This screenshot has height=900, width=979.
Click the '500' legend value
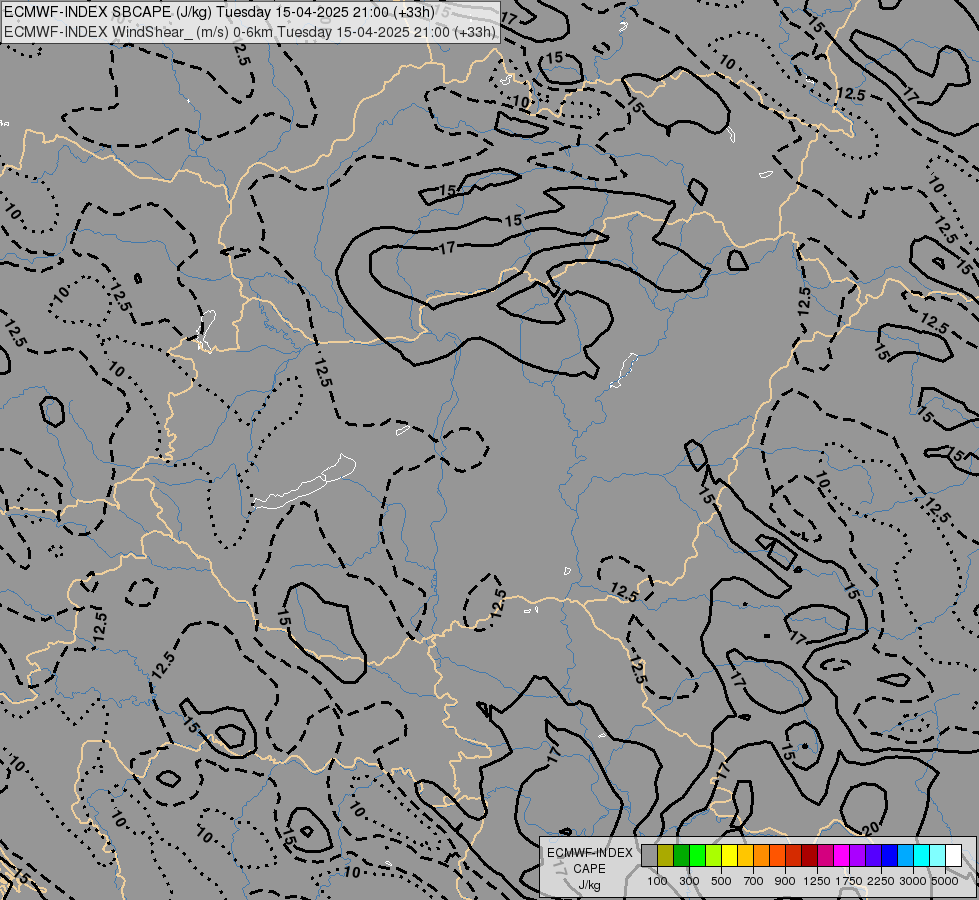(721, 881)
